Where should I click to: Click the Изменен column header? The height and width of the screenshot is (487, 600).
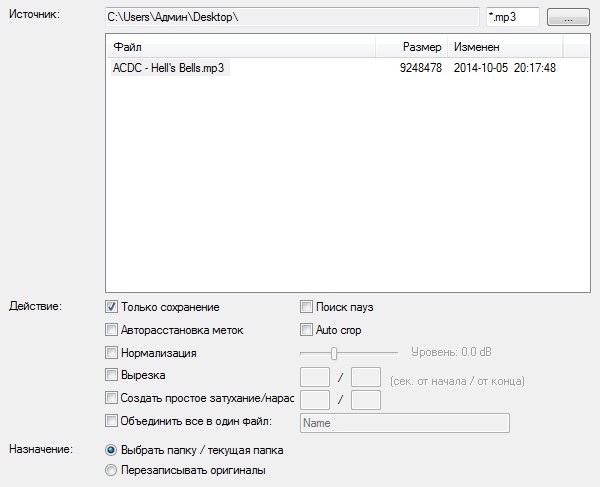pyautogui.click(x=505, y=47)
